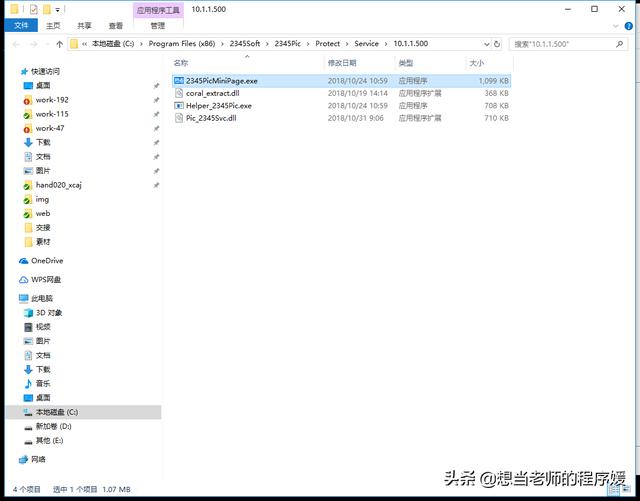Click the new folder icon in title bar
The image size is (640, 501).
47,9
